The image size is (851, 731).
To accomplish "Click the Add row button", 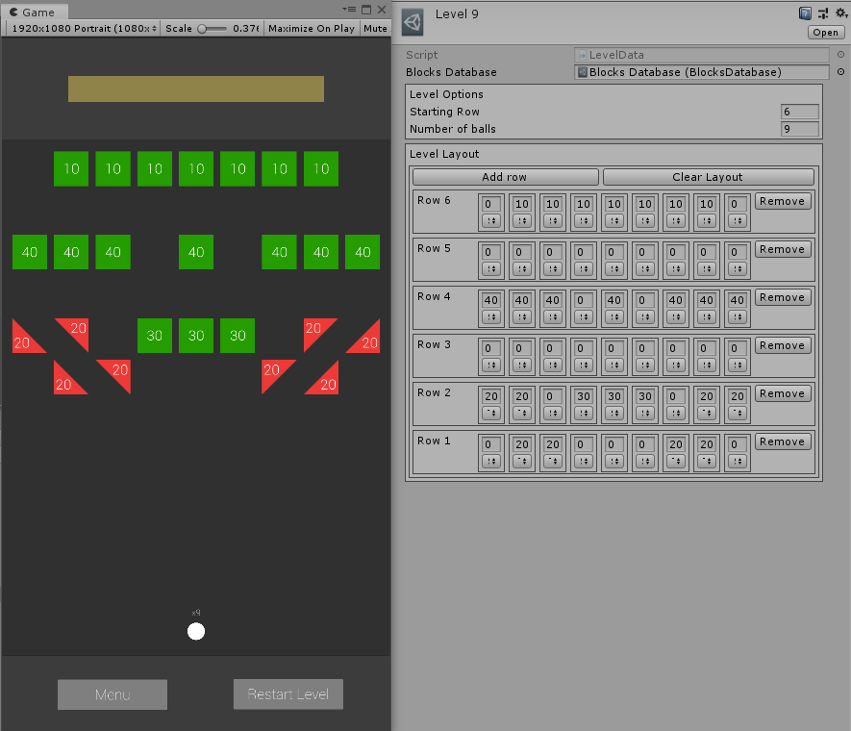I will click(x=504, y=177).
